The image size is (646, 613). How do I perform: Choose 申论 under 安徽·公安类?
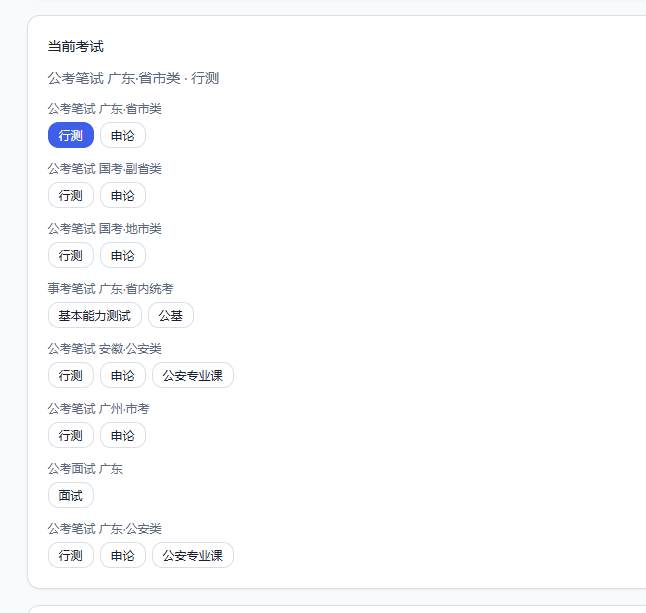coord(123,375)
